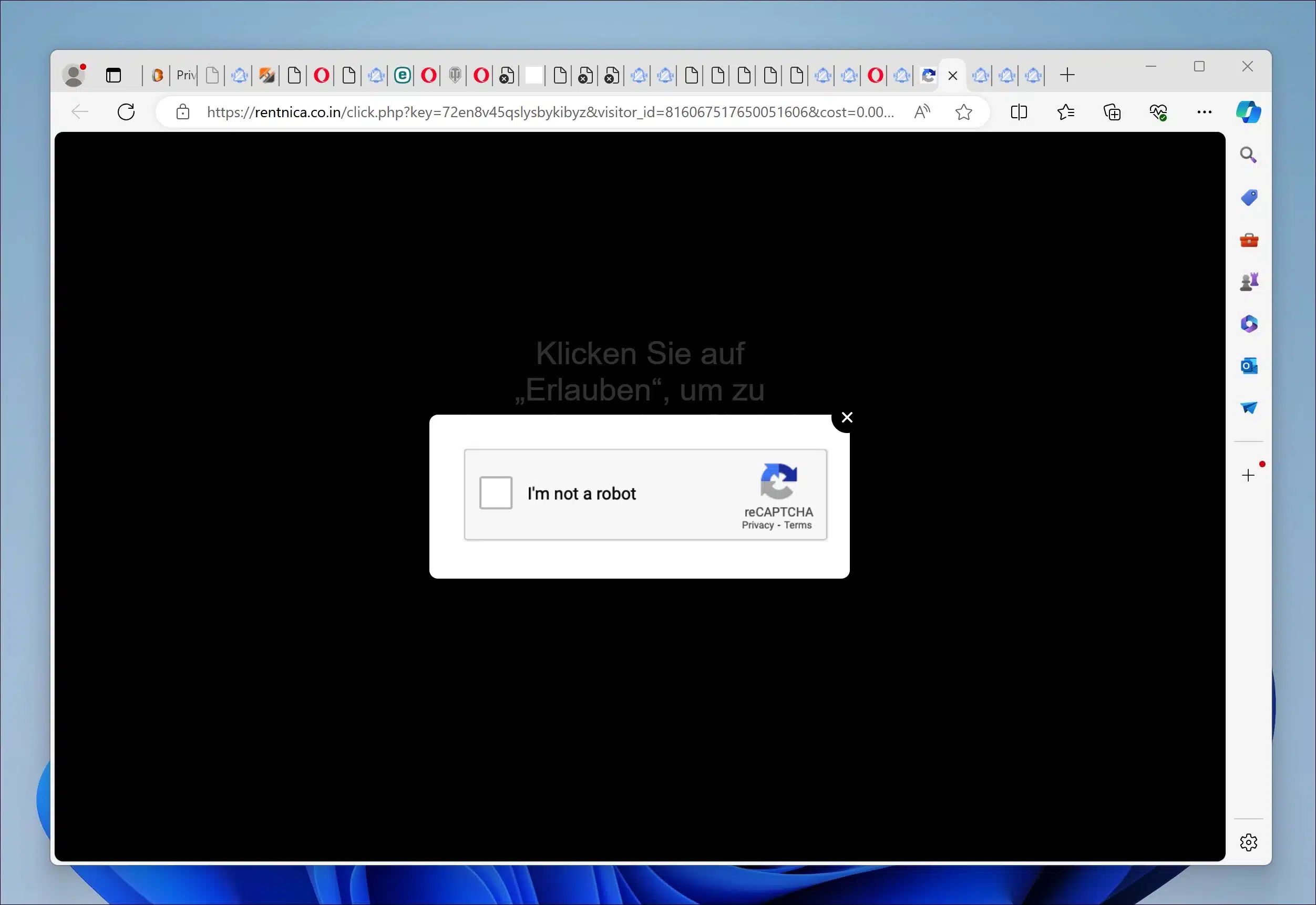Select the active tab's reCAPTCHA favicon
The height and width of the screenshot is (905, 1316).
click(x=928, y=75)
